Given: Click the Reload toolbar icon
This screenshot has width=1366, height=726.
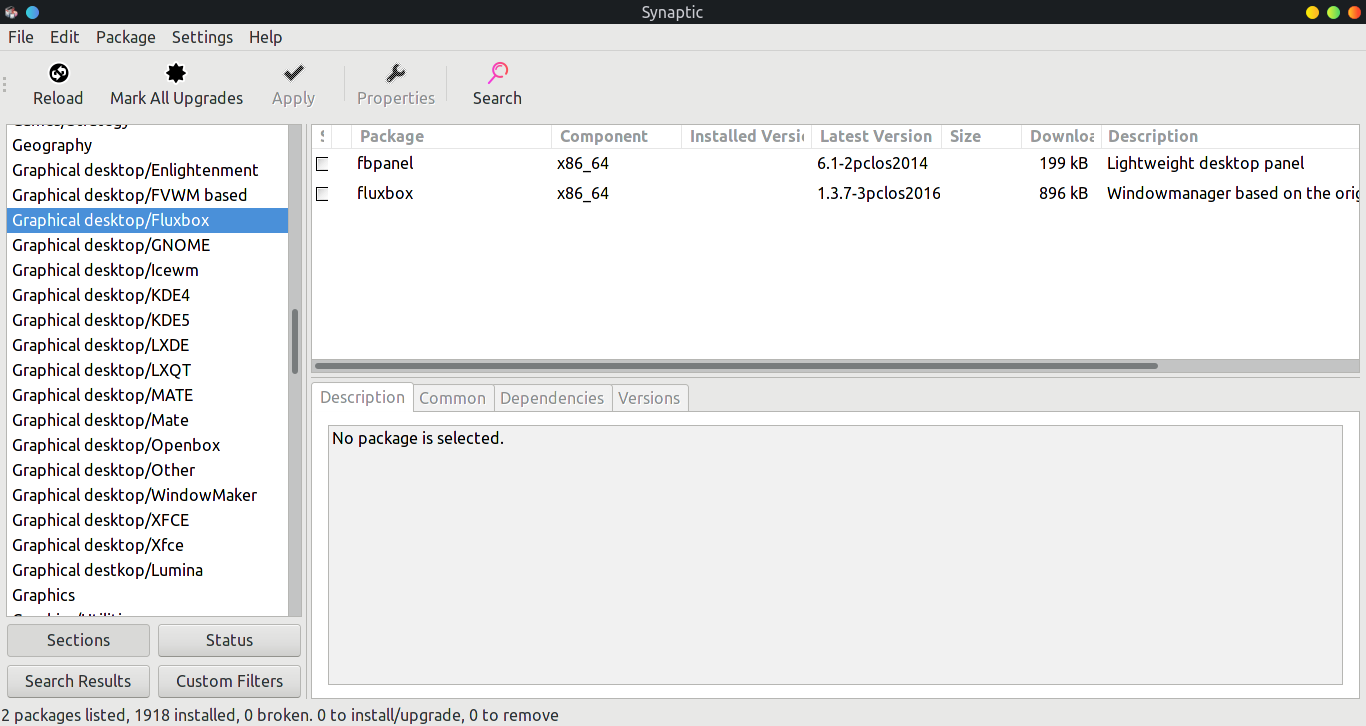Looking at the screenshot, I should tap(58, 73).
